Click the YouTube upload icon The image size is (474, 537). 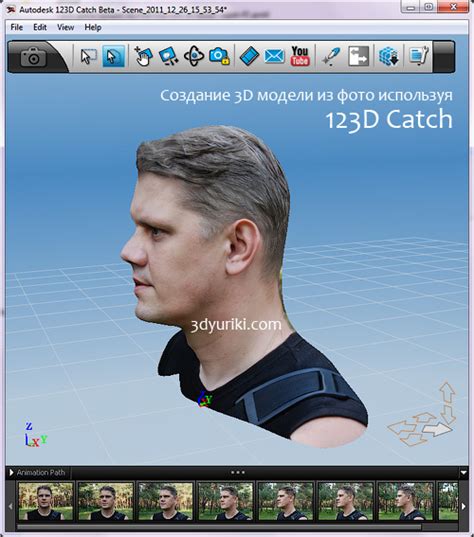[300, 56]
